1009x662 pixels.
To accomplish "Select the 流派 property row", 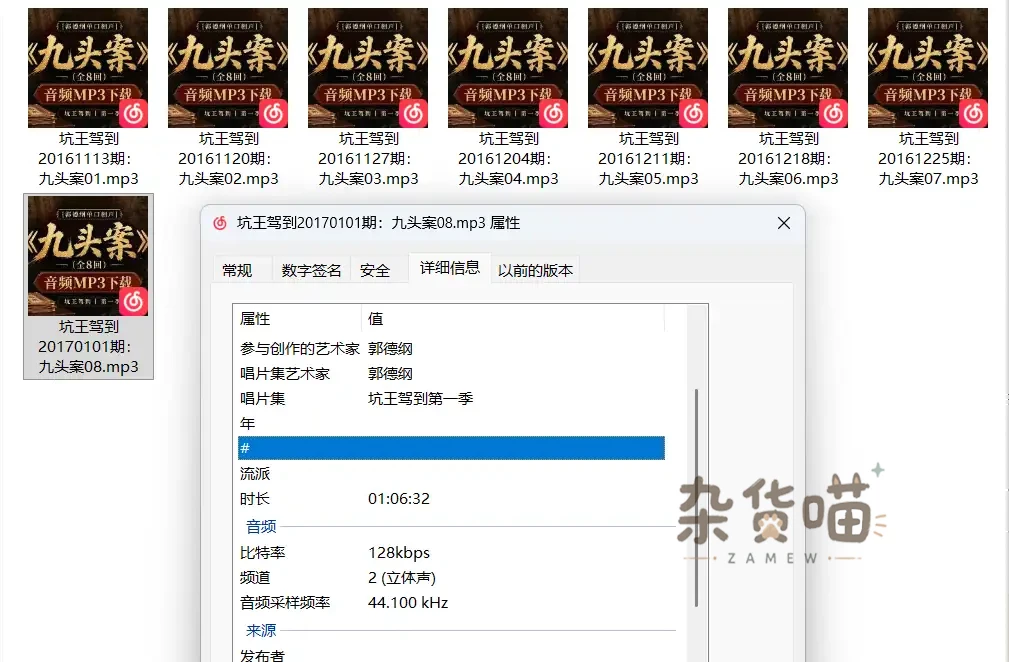I will pyautogui.click(x=451, y=474).
